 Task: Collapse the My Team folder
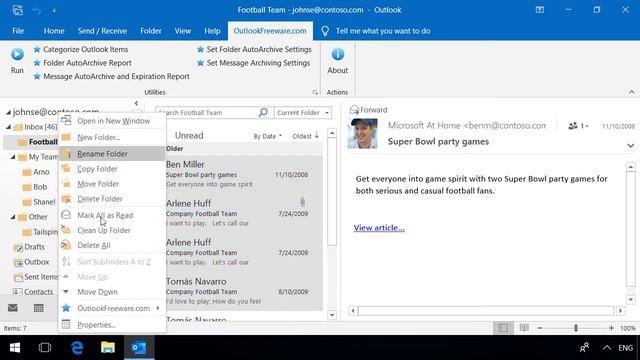13,157
